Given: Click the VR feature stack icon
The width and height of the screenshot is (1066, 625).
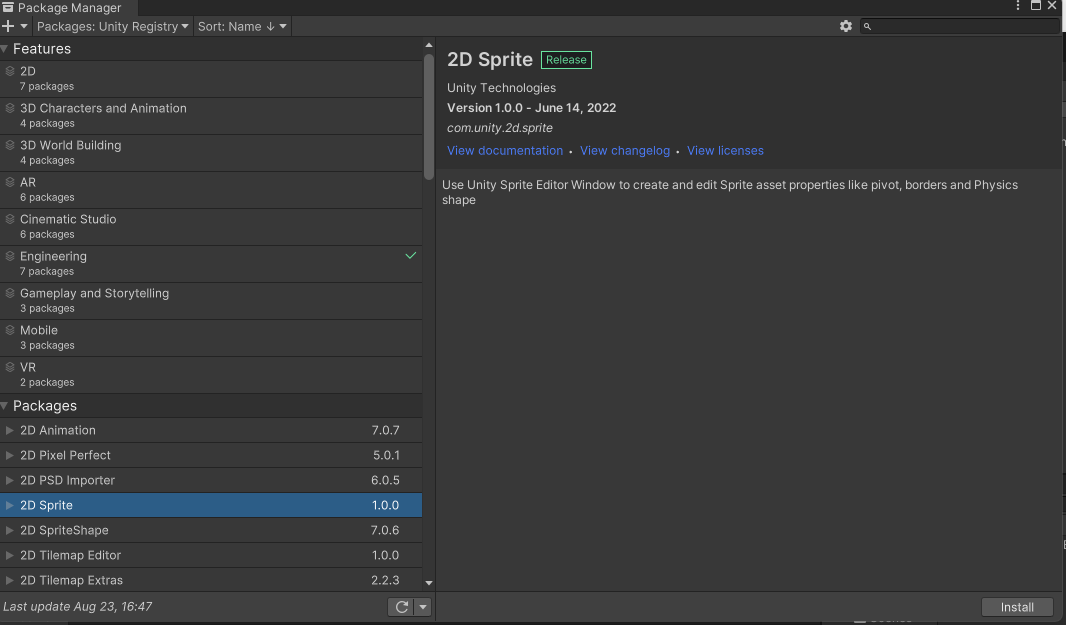Looking at the screenshot, I should (x=10, y=367).
